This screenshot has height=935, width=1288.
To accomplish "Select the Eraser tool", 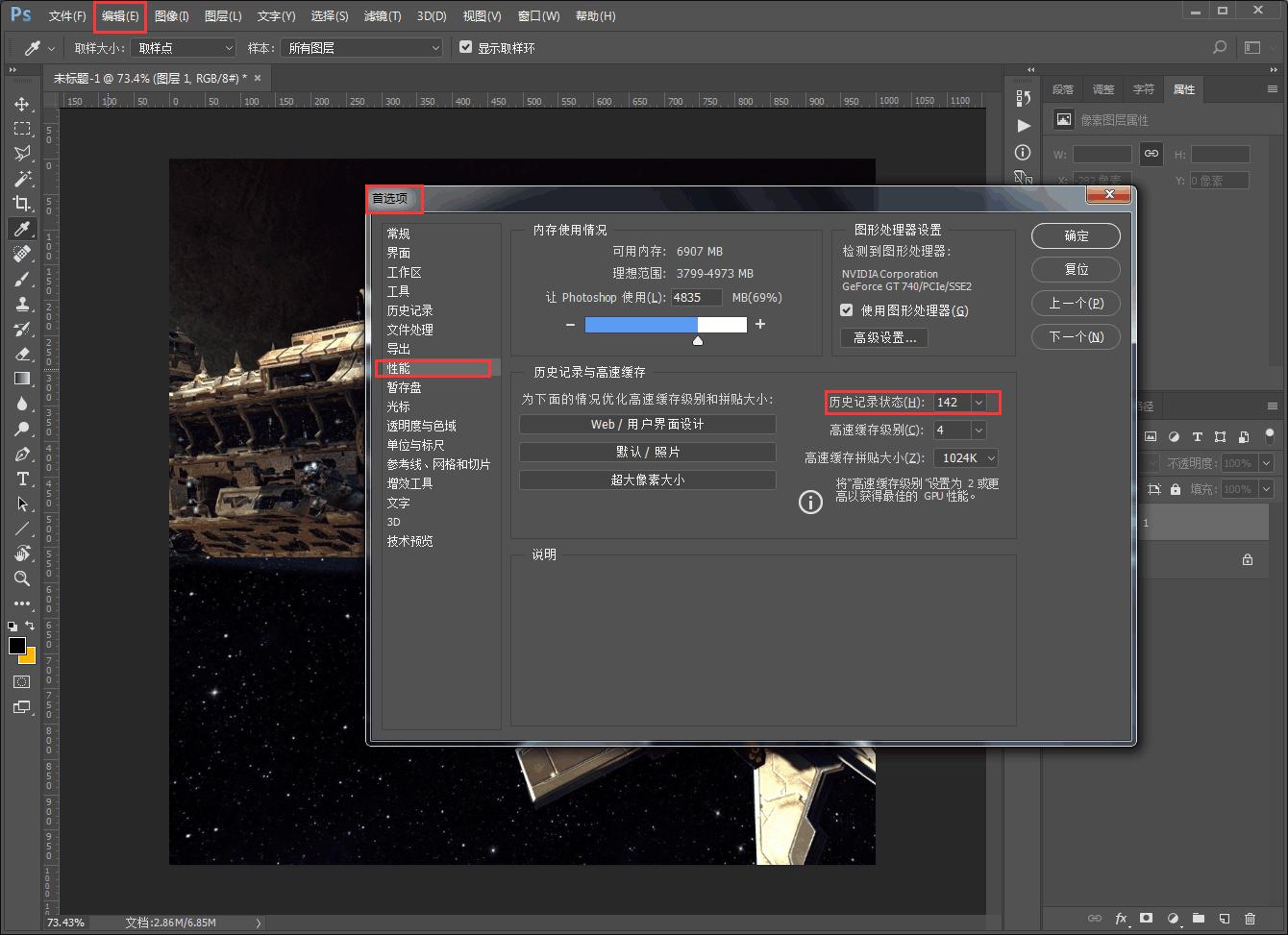I will (21, 353).
